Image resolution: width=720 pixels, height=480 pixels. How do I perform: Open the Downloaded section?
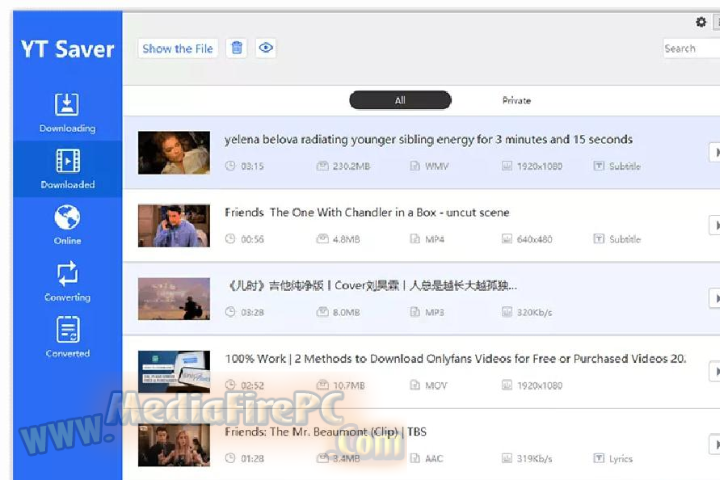[68, 169]
